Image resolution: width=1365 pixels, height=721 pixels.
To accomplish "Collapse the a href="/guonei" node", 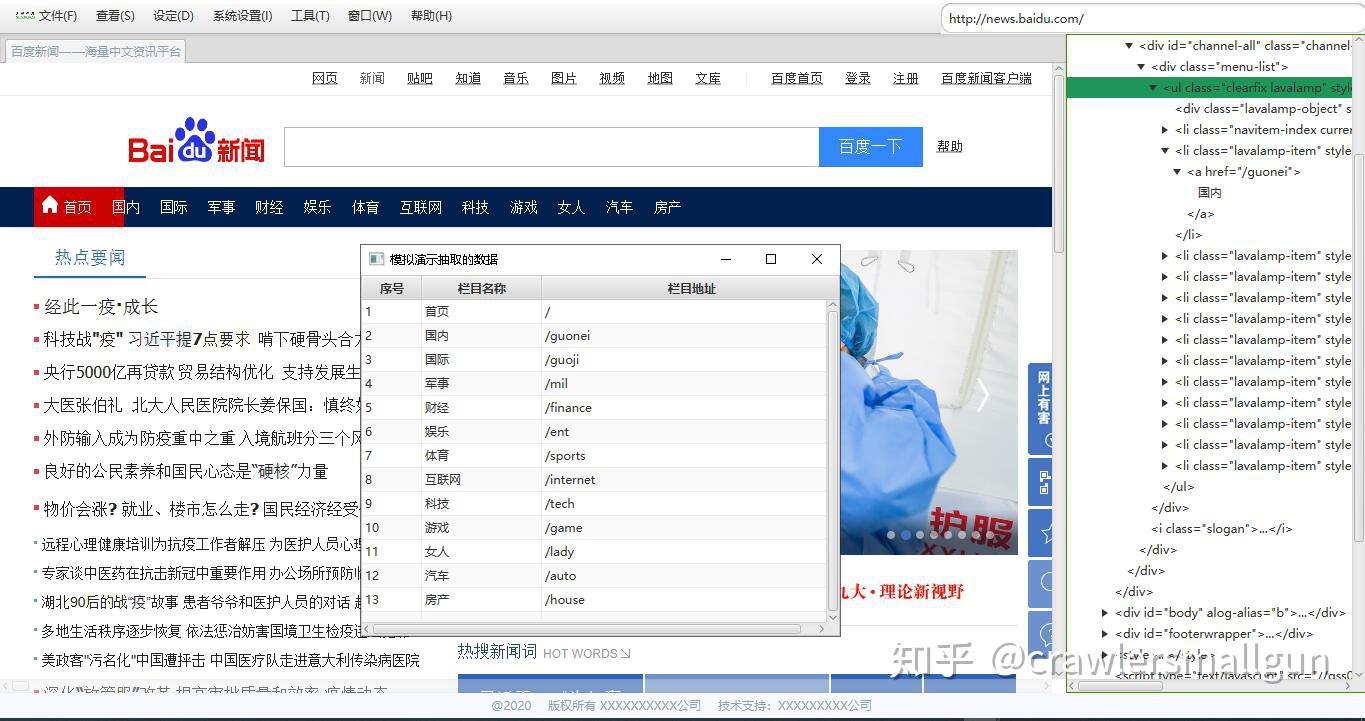I will [x=1177, y=172].
